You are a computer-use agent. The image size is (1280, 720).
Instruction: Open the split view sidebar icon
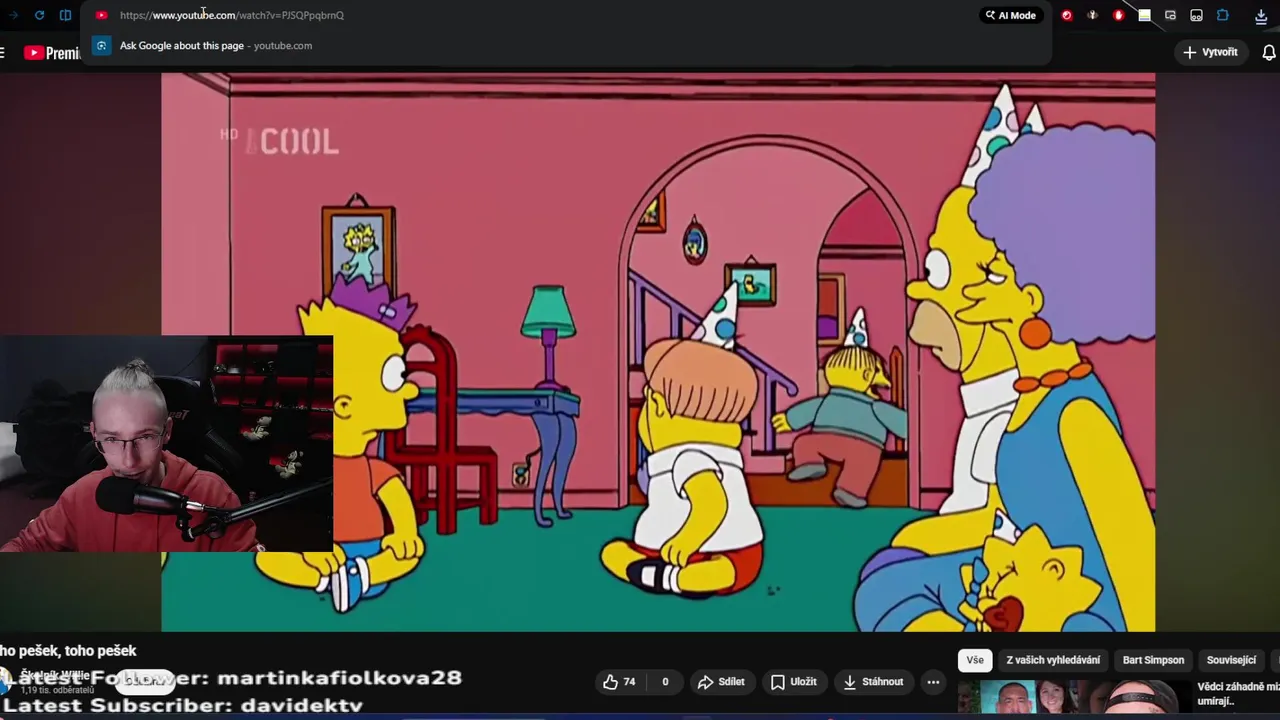pos(65,15)
